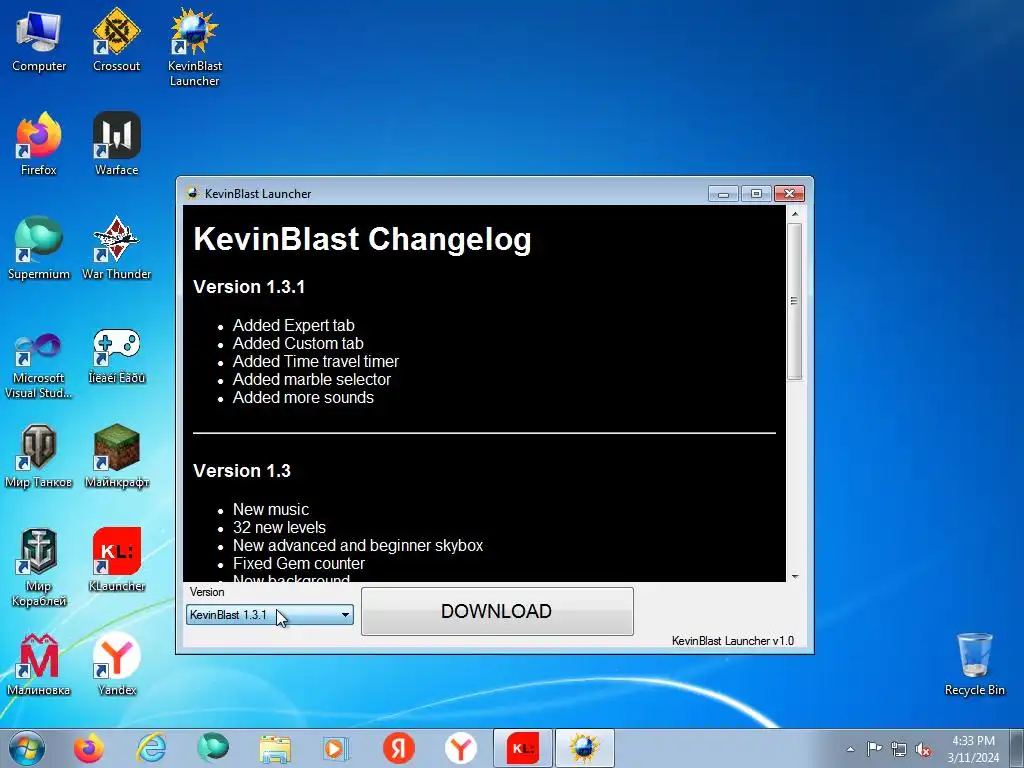Open the muted volume tray icon

point(923,749)
